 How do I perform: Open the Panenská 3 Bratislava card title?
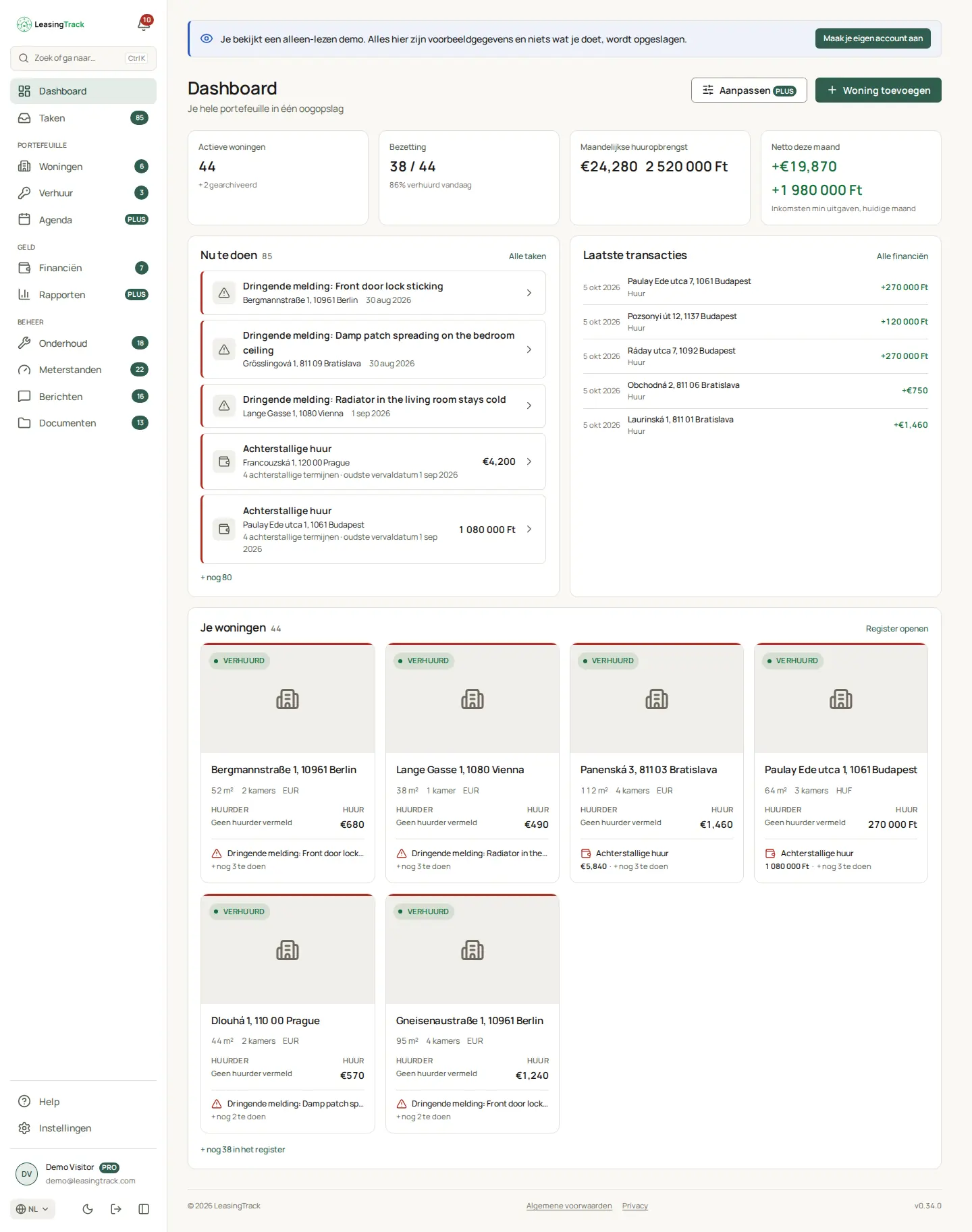point(649,770)
